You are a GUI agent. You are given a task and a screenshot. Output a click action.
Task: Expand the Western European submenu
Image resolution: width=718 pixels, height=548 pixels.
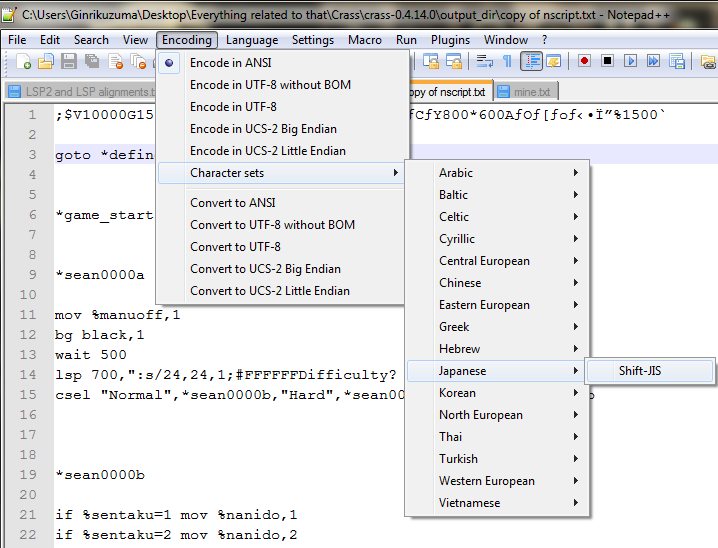coord(497,481)
